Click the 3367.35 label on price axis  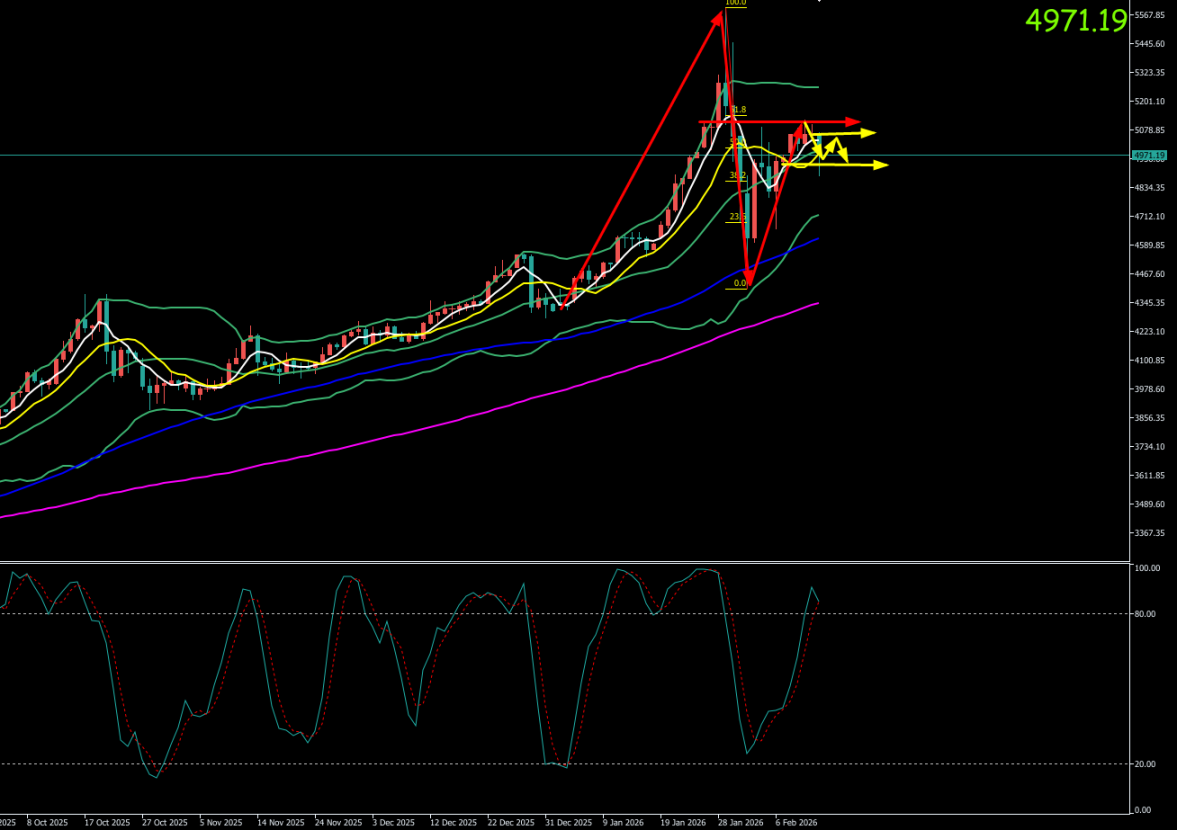pyautogui.click(x=1150, y=533)
